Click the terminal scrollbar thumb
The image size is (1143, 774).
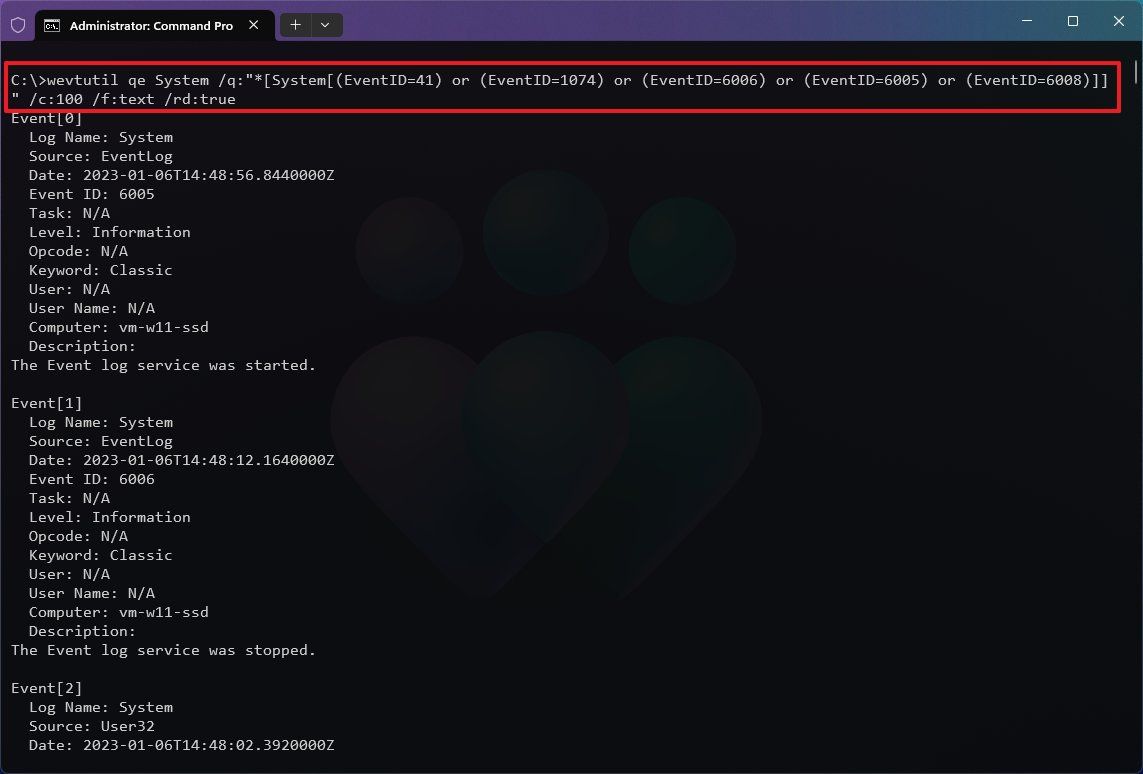(1135, 73)
